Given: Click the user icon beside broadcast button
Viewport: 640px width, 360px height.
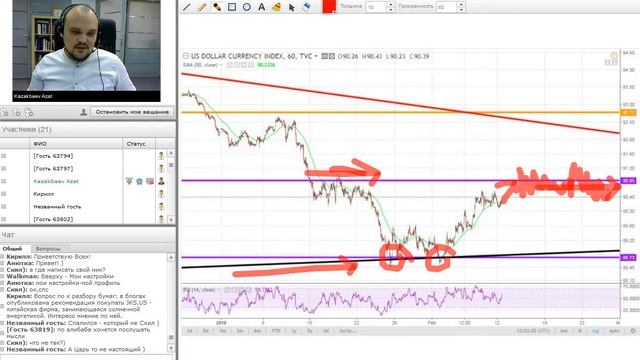Looking at the screenshot, I should point(83,112).
